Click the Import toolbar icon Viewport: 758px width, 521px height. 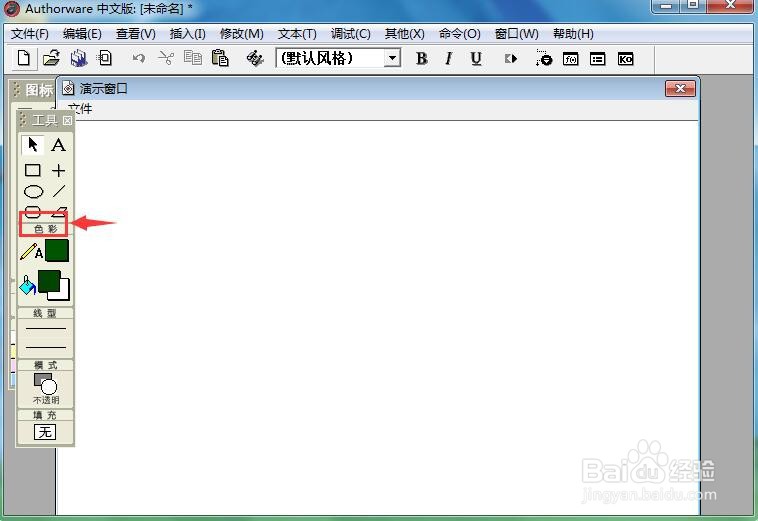point(104,58)
